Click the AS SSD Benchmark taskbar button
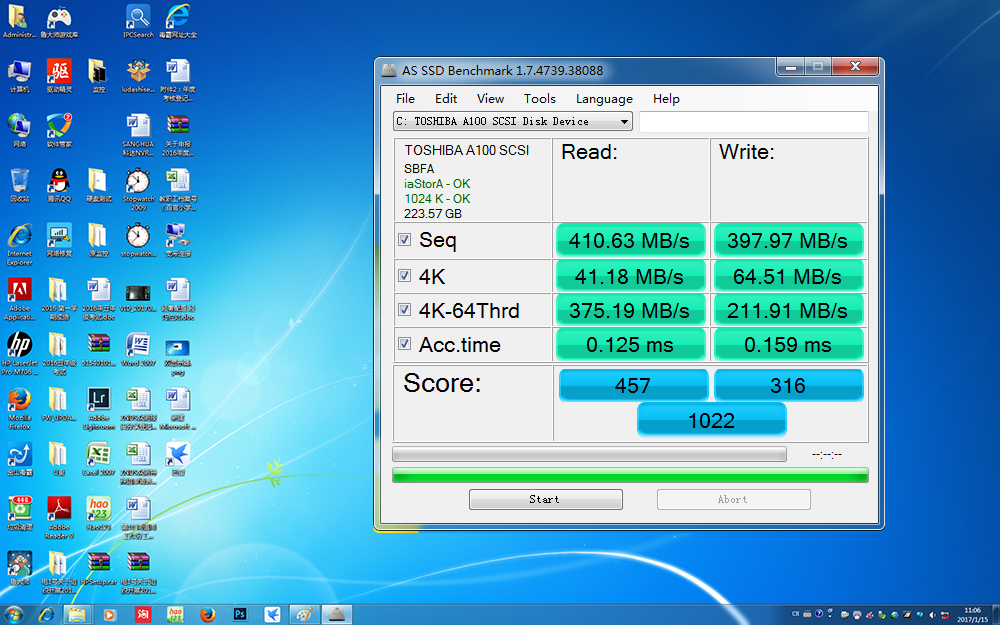 337,615
